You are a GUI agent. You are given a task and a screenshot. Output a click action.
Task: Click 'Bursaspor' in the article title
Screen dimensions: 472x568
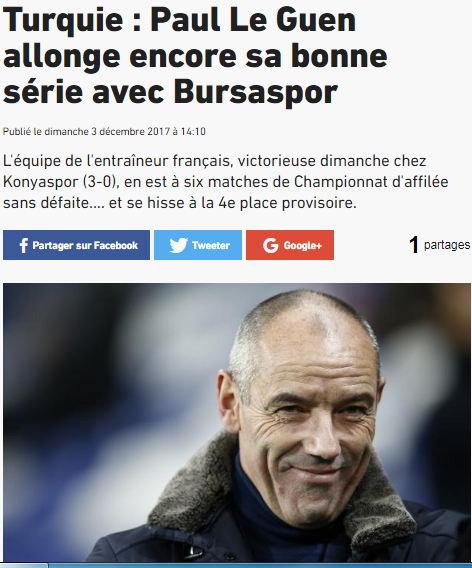click(x=256, y=91)
